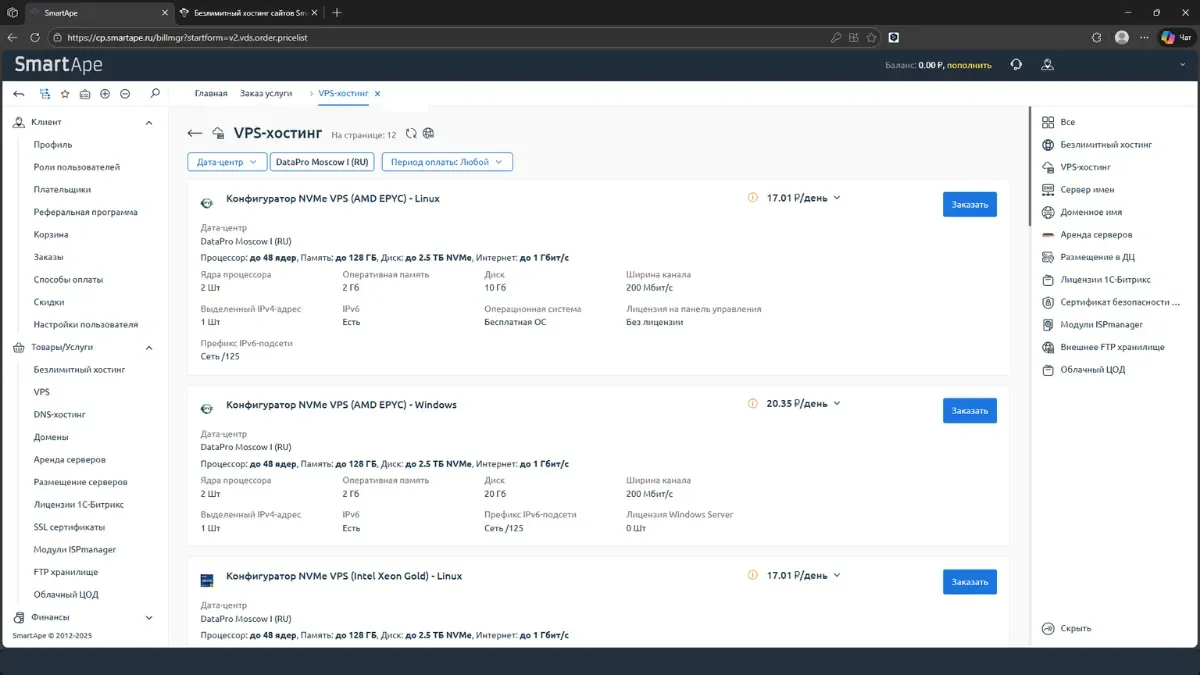Click the user account icon in header
The width and height of the screenshot is (1200, 675).
tap(1047, 65)
